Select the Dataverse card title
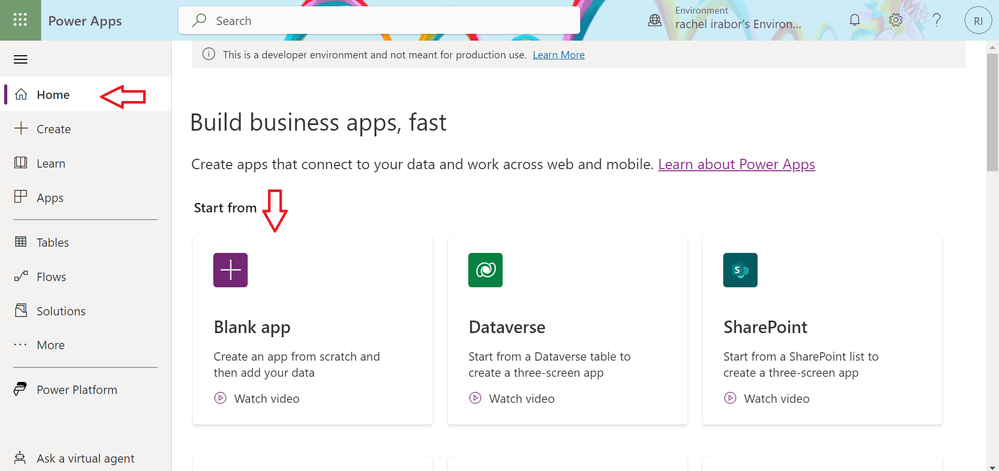The height and width of the screenshot is (471, 999). 507,327
